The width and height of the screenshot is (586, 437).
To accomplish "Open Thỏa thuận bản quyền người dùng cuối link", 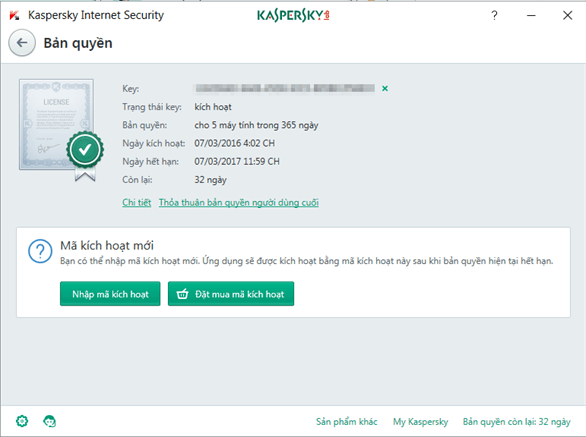I will tap(239, 202).
